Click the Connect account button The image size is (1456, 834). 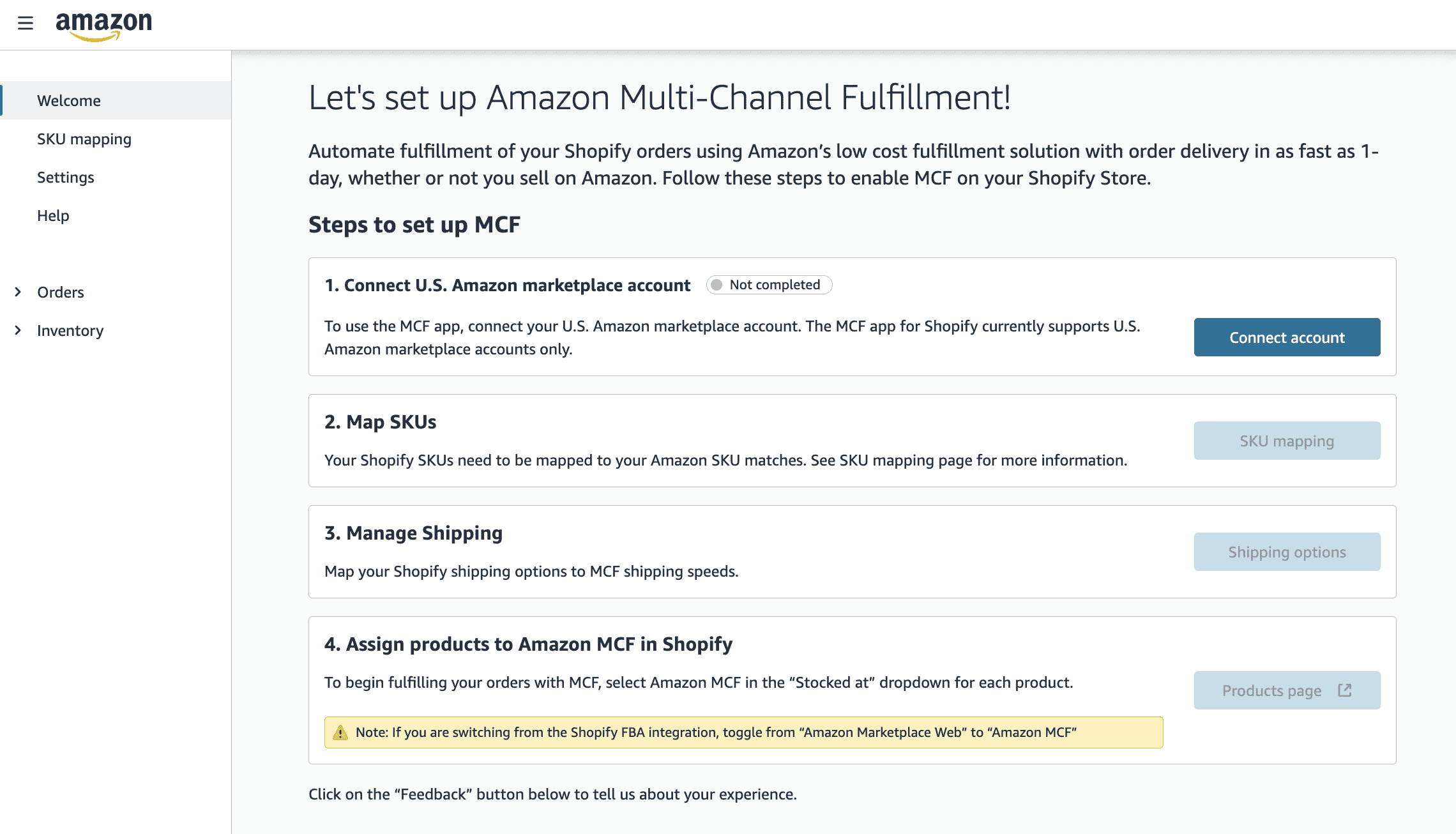tap(1287, 337)
